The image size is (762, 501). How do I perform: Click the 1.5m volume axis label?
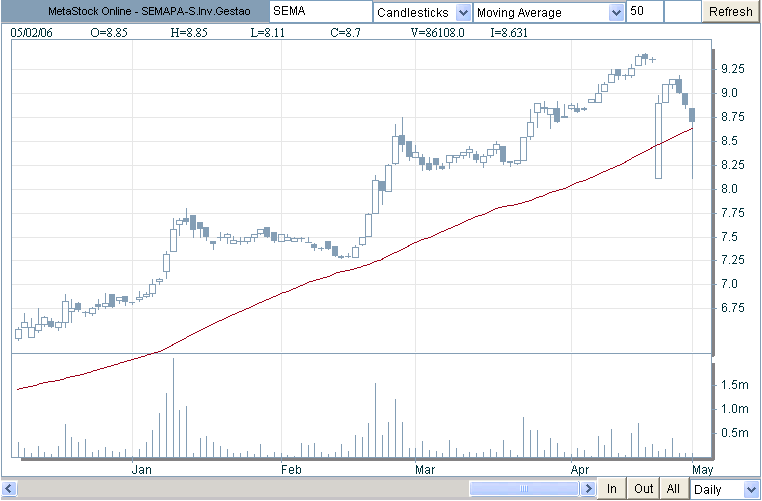coord(734,385)
